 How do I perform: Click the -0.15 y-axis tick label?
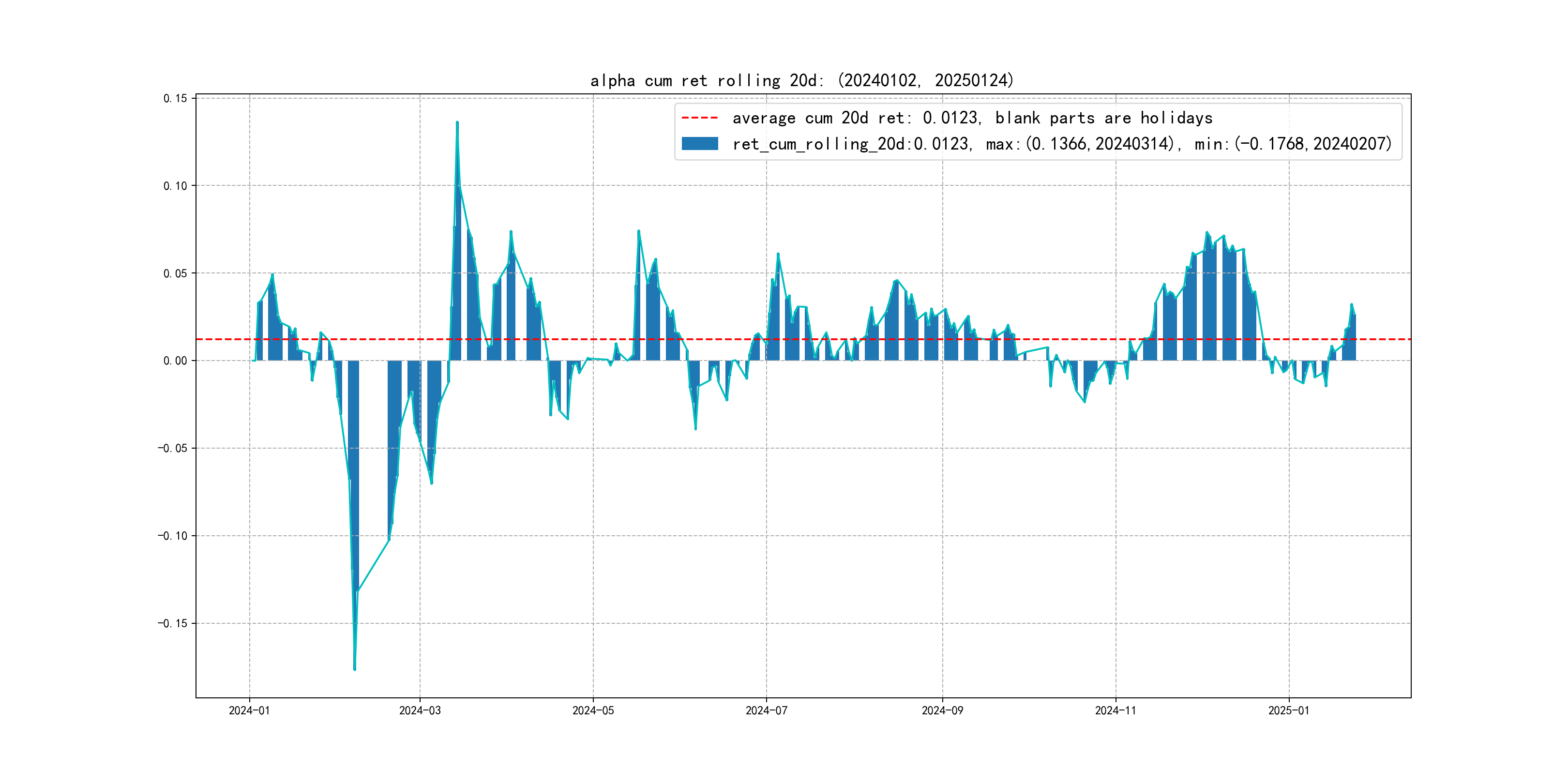tap(172, 623)
